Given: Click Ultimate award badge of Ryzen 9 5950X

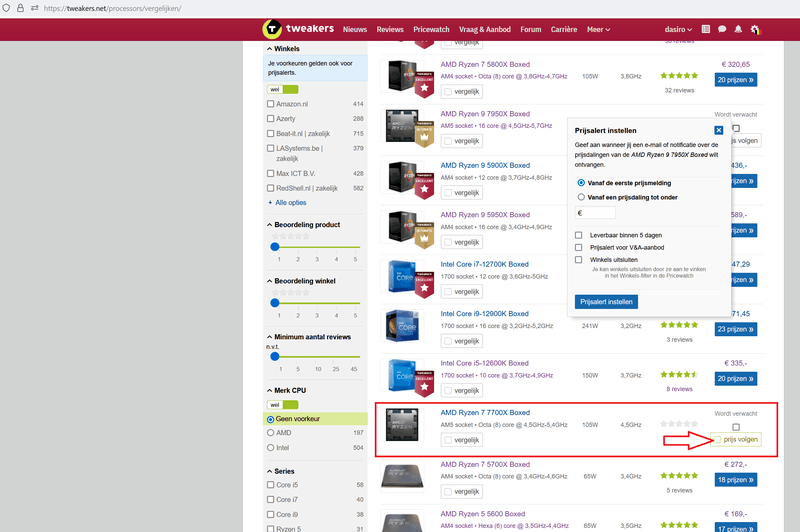Looking at the screenshot, I should [x=424, y=236].
